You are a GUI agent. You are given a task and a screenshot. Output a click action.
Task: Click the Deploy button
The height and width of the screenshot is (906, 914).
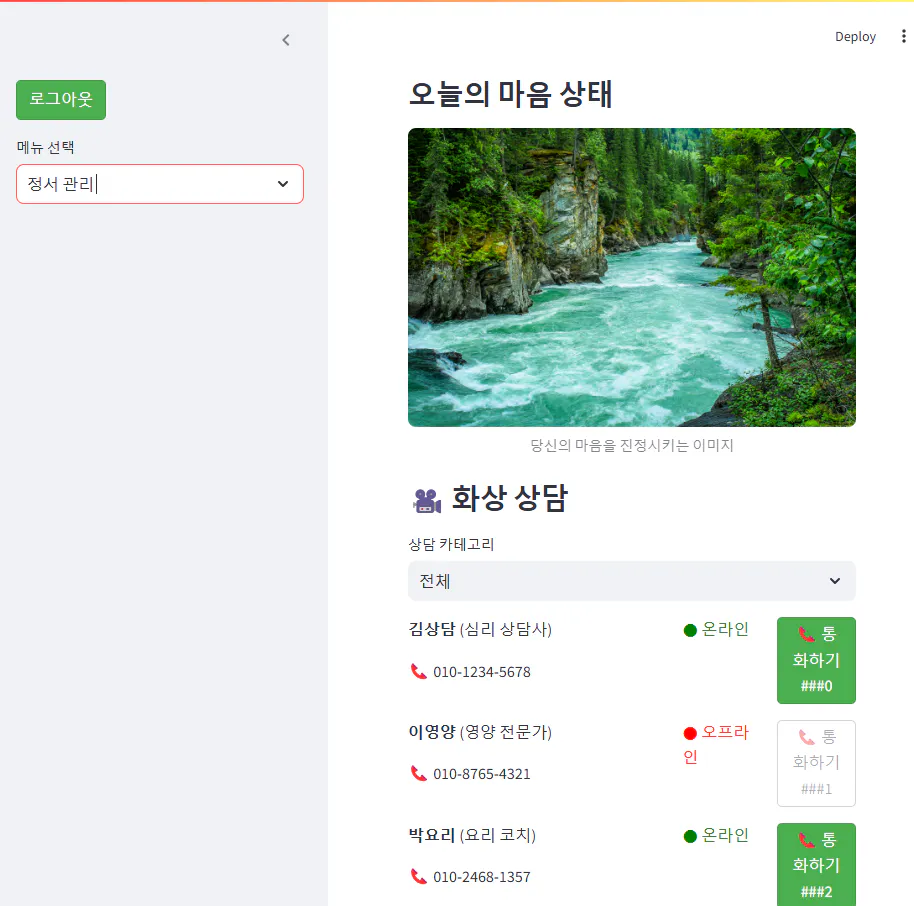855,36
